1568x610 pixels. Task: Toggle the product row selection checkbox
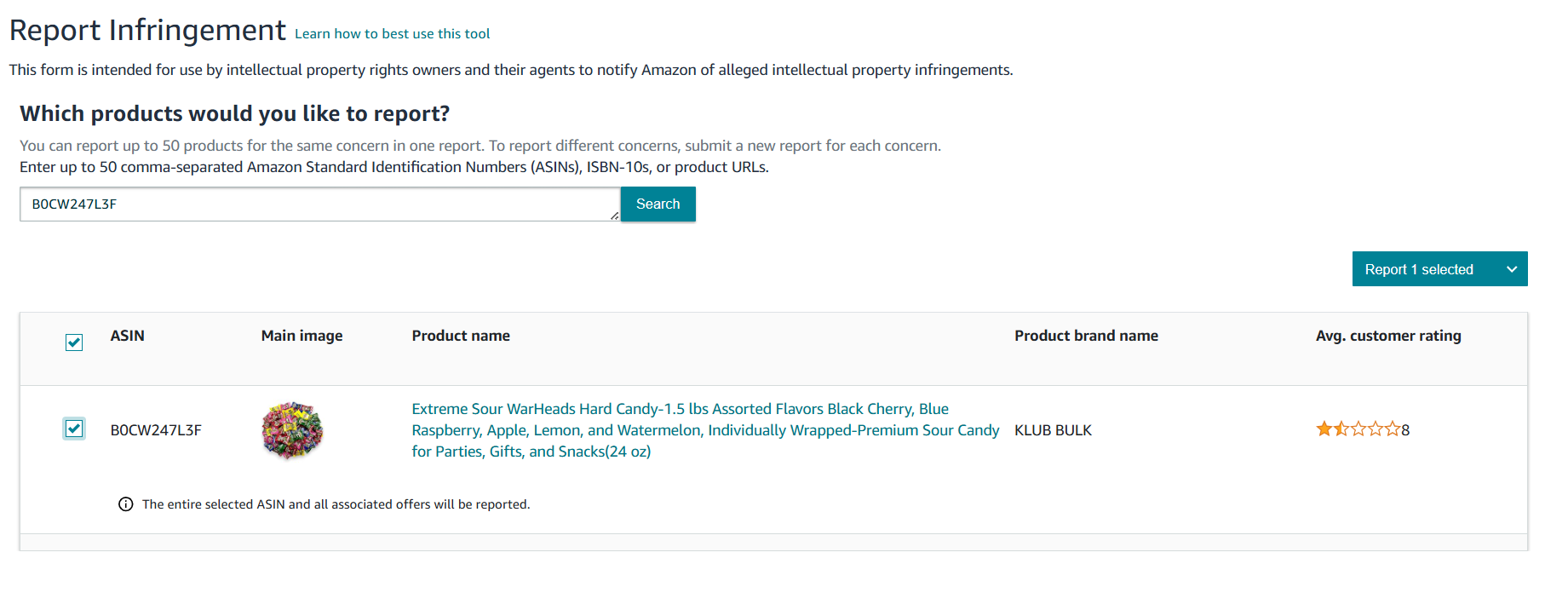click(x=73, y=429)
